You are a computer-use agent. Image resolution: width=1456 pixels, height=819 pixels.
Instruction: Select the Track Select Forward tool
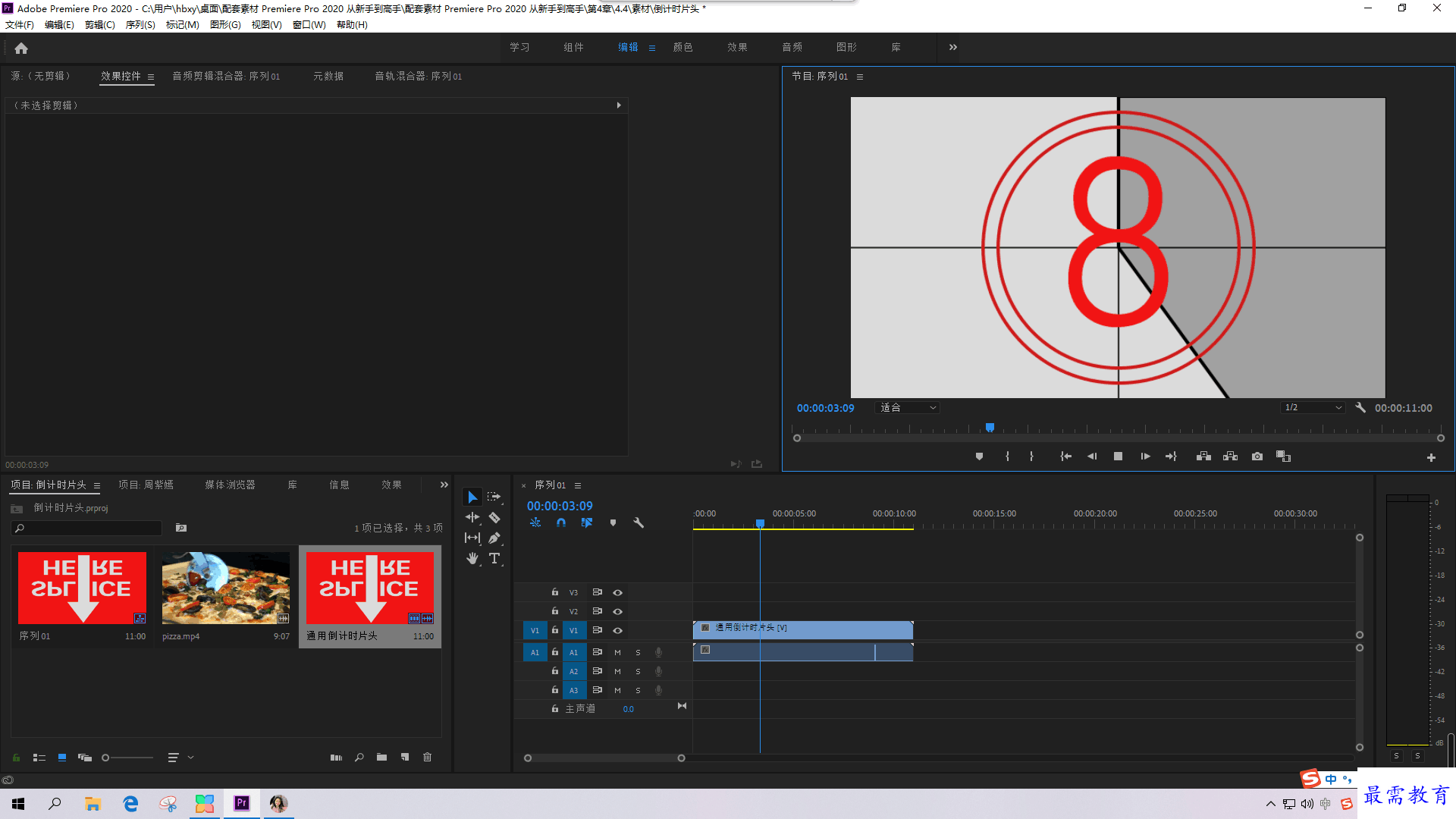[x=494, y=497]
